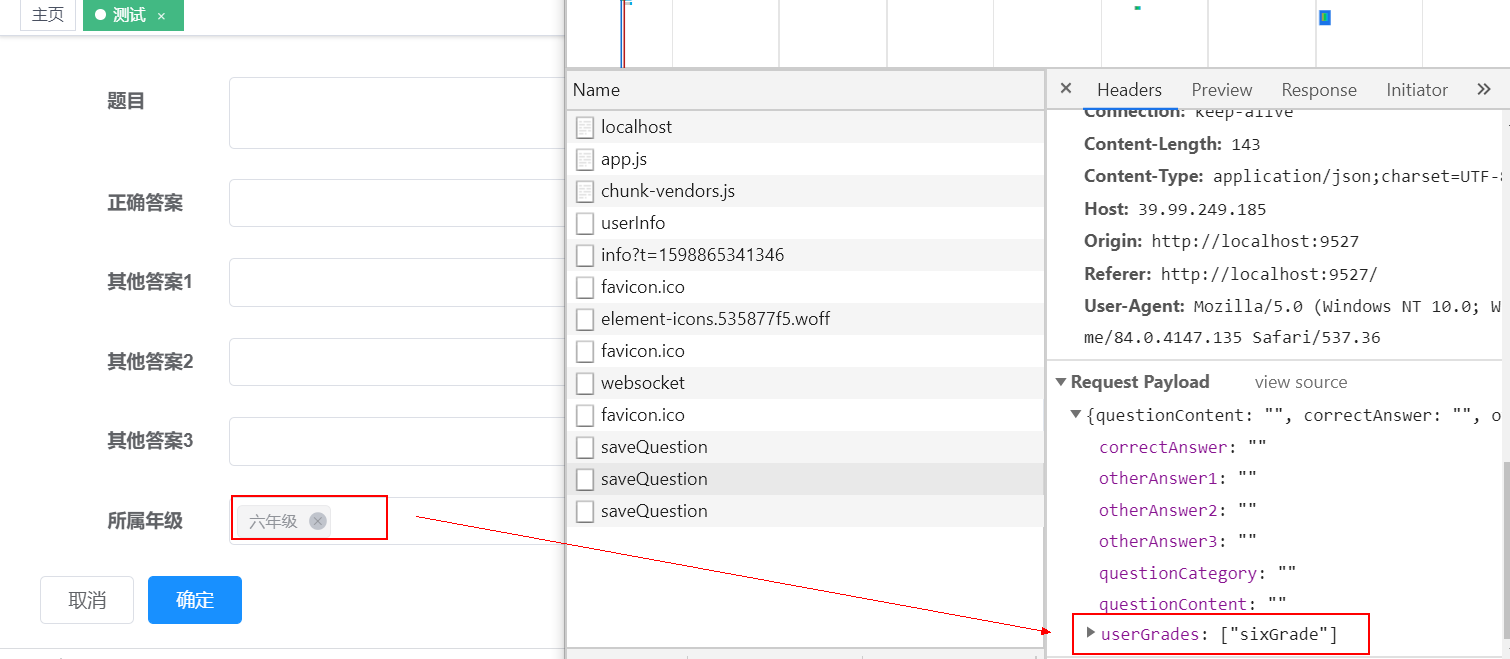Click the questionContent payload field
This screenshot has height=659, width=1510.
tap(1193, 604)
